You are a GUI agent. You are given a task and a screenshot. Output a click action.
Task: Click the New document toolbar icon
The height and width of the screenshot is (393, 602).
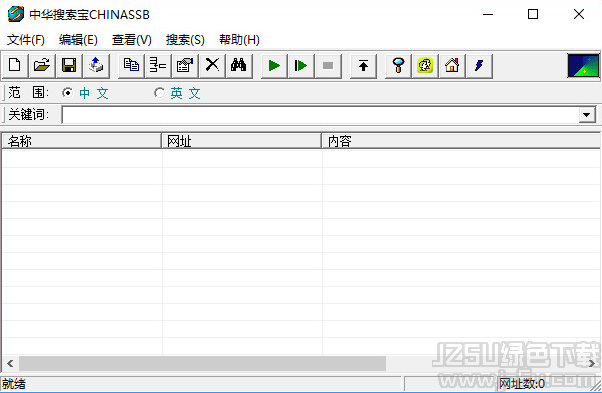(15, 66)
